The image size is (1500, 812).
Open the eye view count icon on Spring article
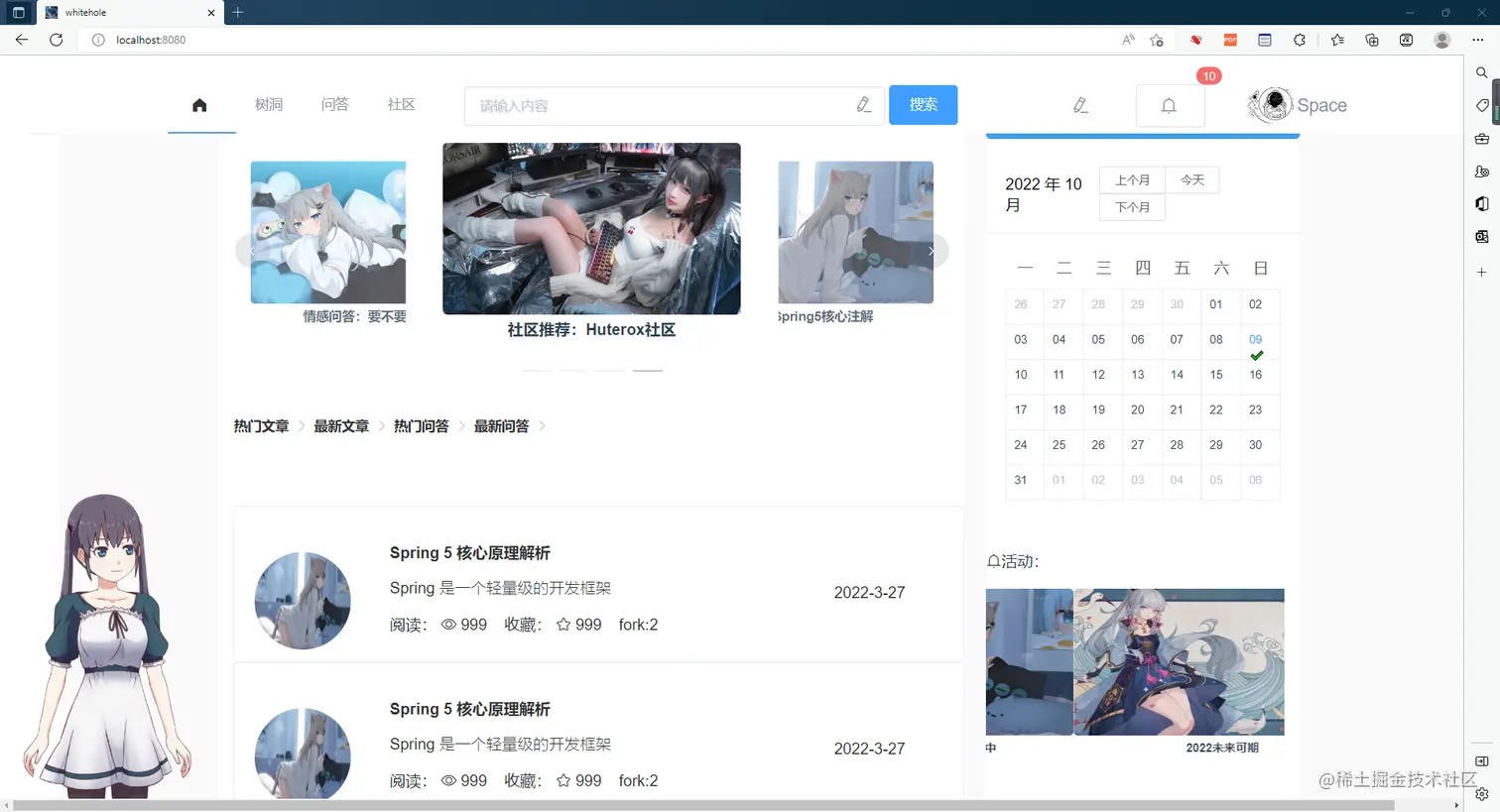coord(448,625)
